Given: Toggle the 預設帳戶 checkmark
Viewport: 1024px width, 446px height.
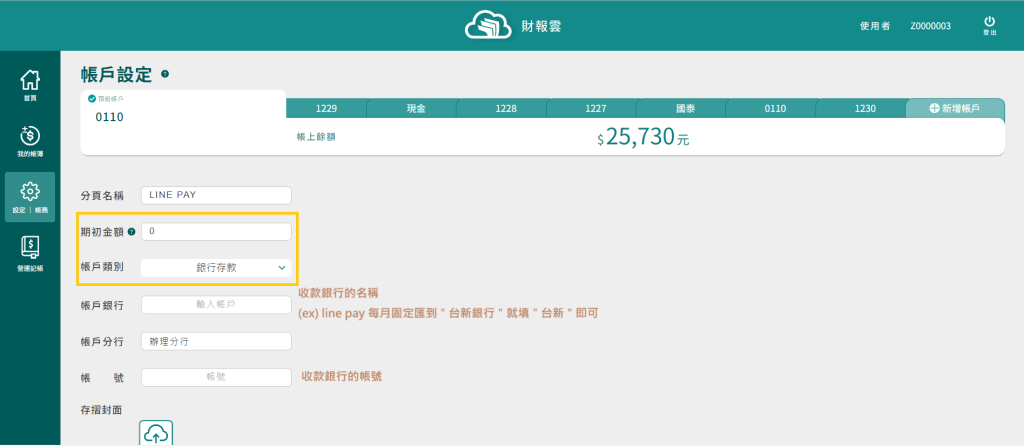Looking at the screenshot, I should (92, 98).
